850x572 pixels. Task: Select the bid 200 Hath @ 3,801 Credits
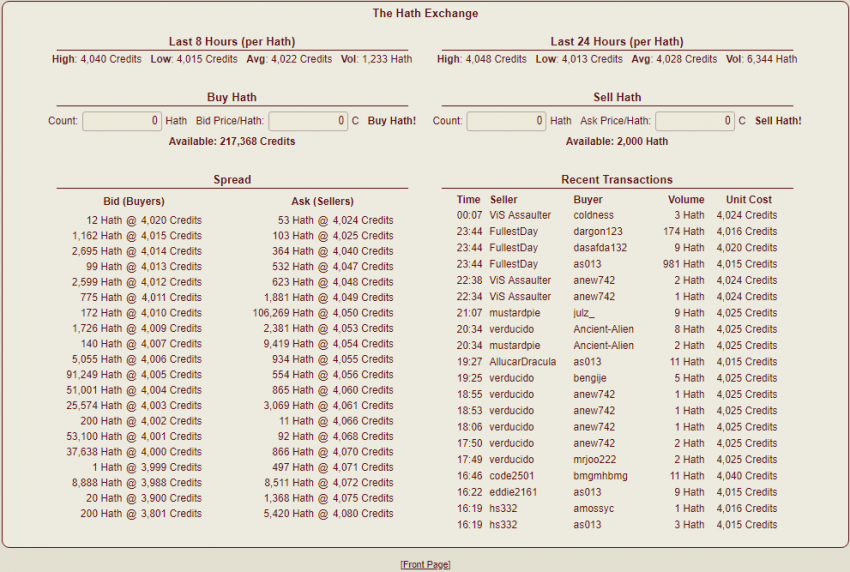pos(140,513)
